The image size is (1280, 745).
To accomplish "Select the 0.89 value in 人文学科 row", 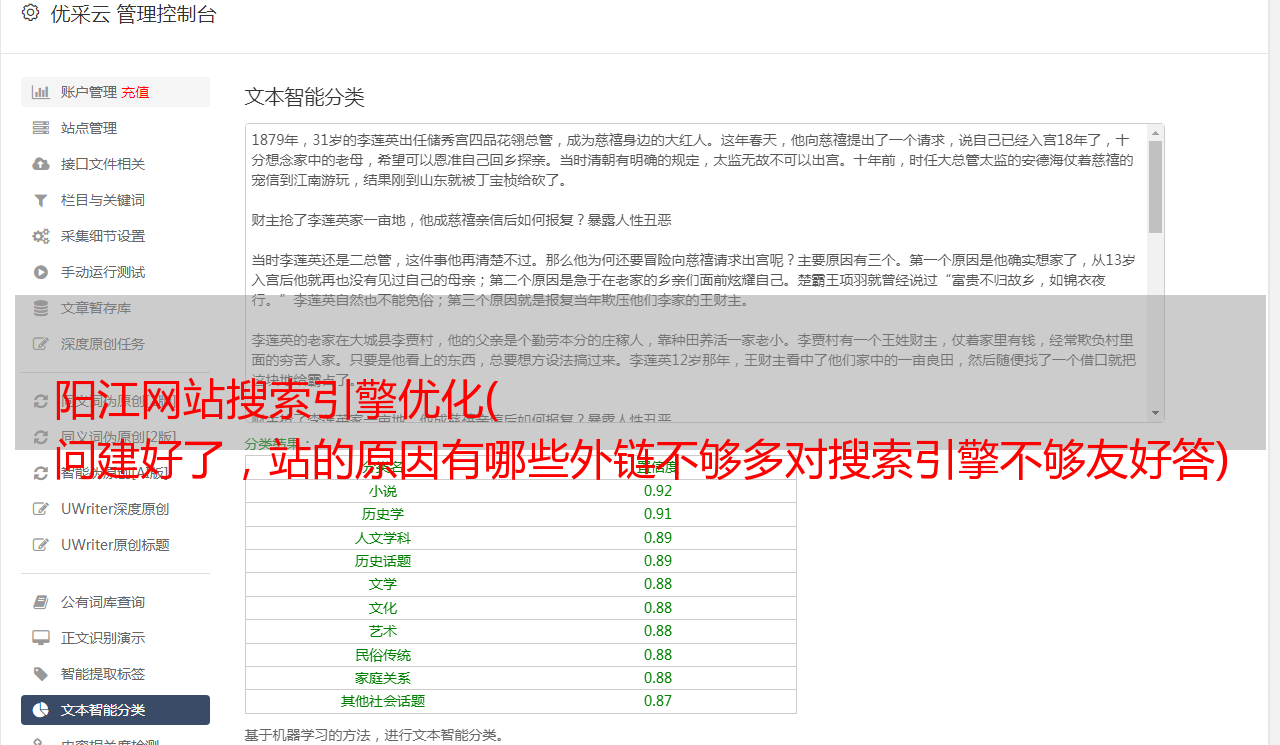I will pyautogui.click(x=658, y=538).
